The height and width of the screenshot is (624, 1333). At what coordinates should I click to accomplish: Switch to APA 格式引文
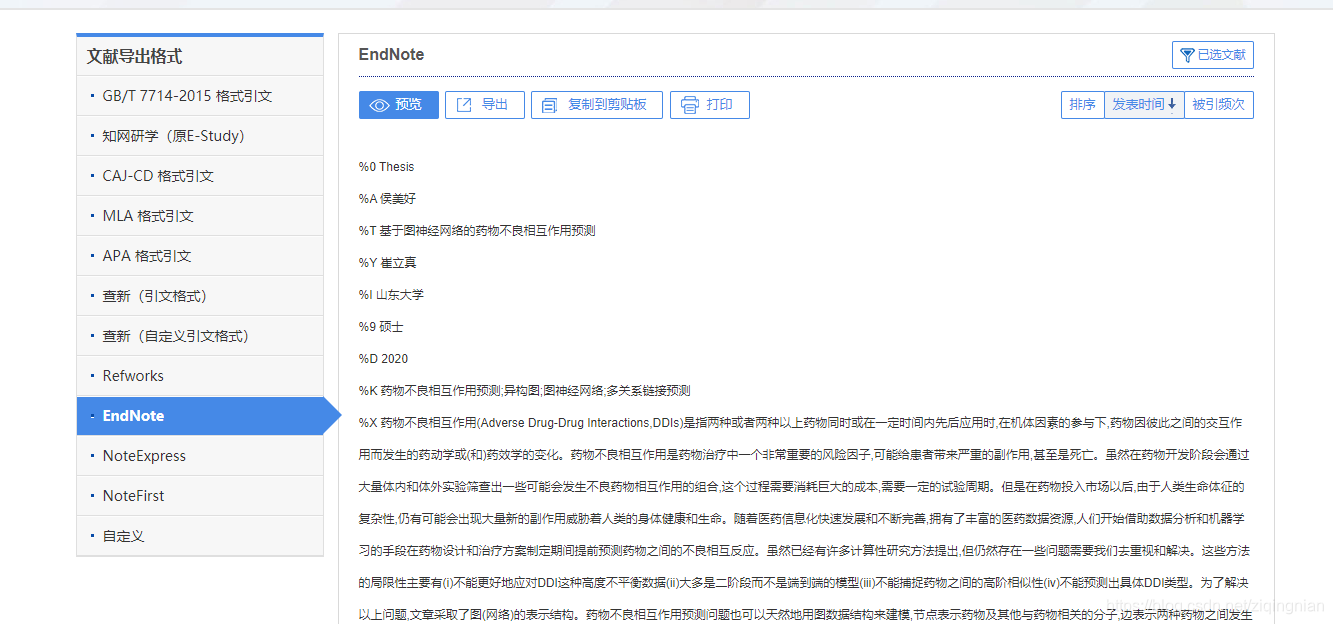200,256
